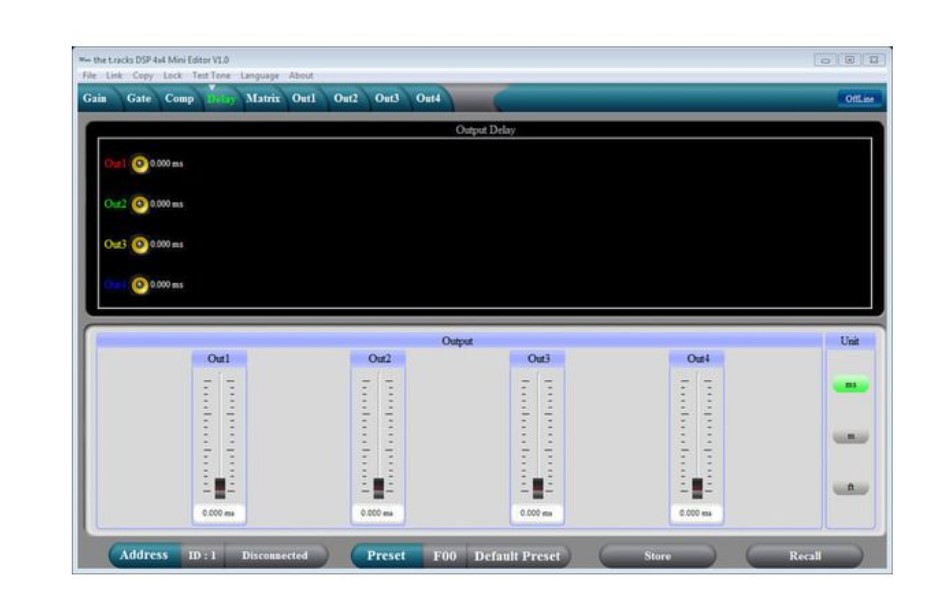
Task: Click the Output section header bar
Action: [x=459, y=341]
